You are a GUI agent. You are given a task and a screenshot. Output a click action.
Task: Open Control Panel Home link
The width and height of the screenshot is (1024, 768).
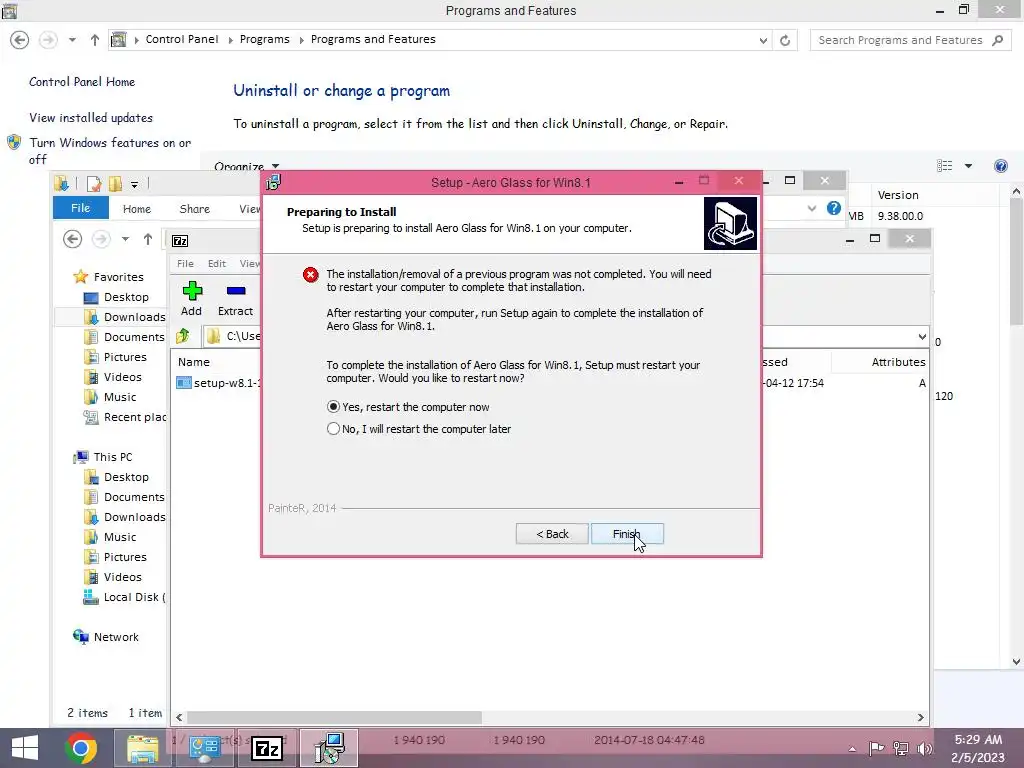tap(82, 82)
